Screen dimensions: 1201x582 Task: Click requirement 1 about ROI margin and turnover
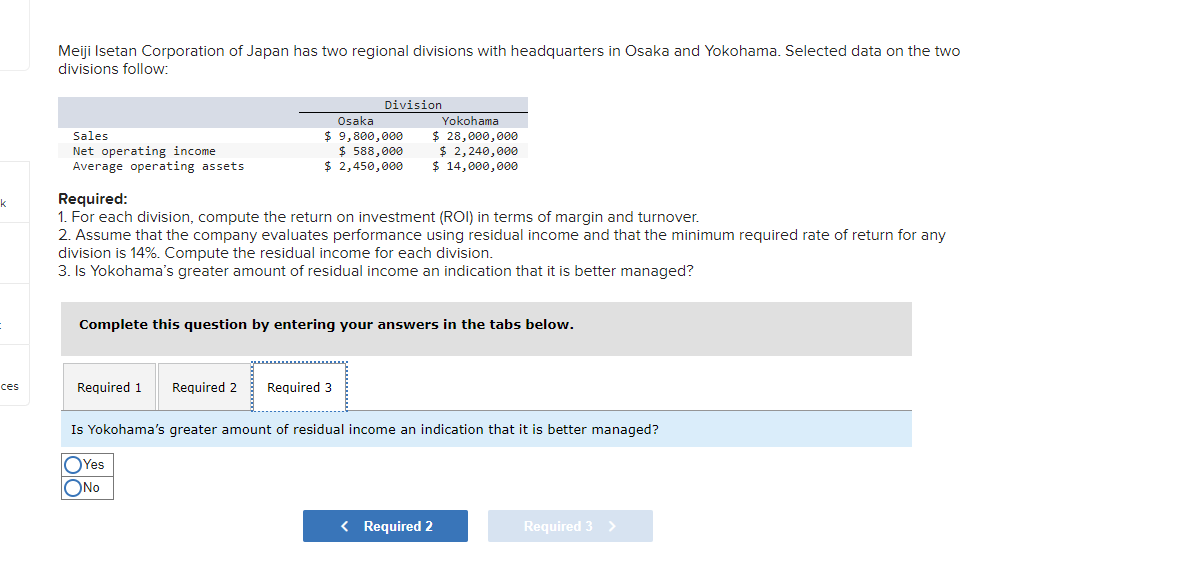[x=379, y=217]
